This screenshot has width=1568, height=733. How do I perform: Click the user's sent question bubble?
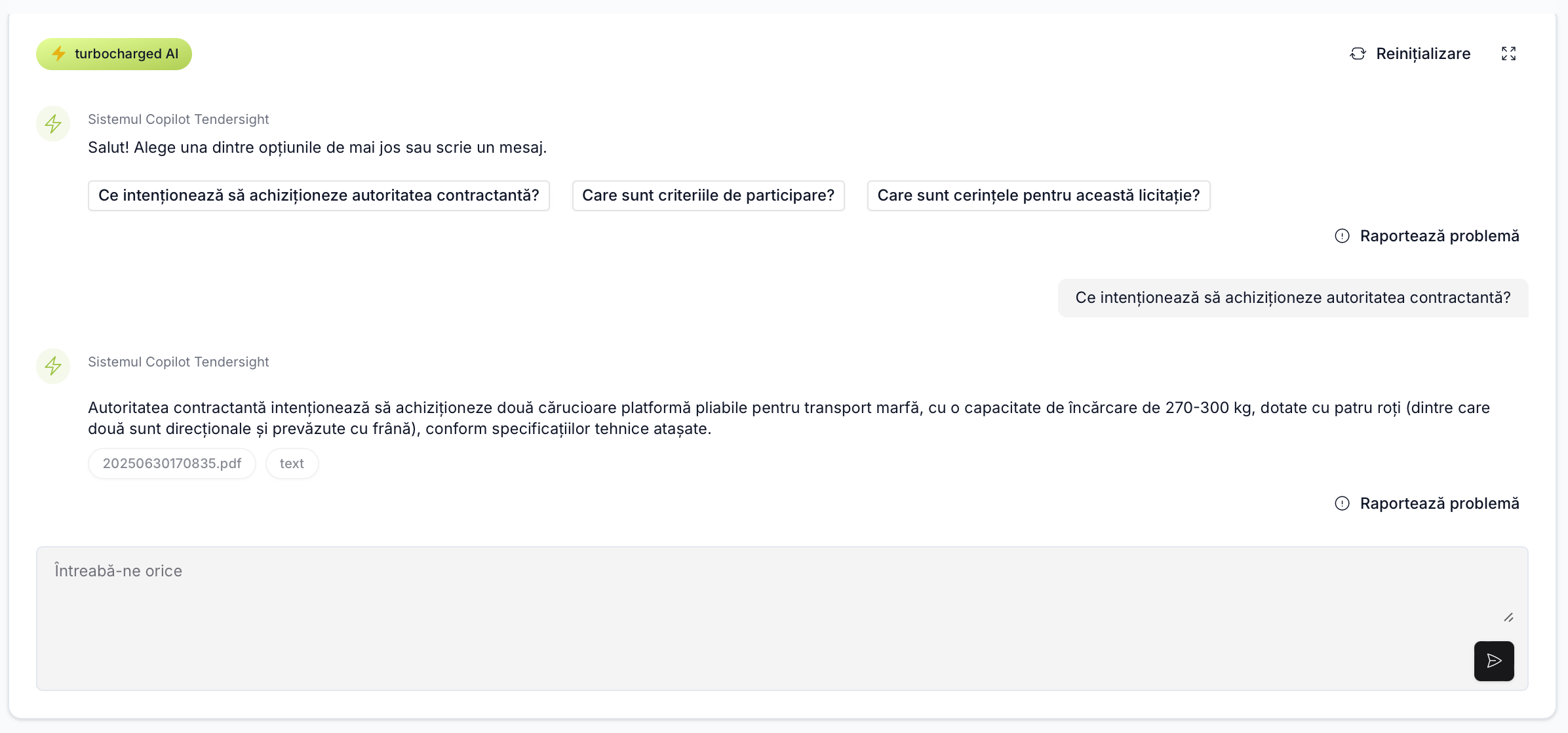(1293, 298)
